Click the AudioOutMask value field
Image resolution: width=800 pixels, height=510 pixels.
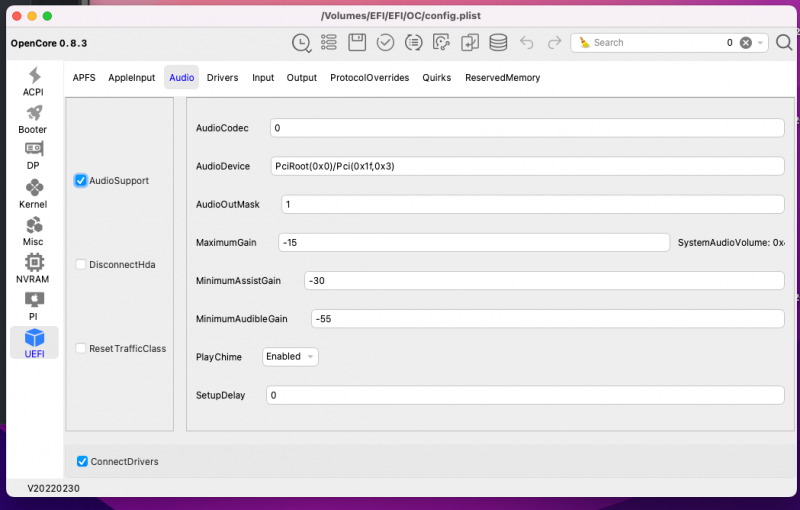click(533, 205)
